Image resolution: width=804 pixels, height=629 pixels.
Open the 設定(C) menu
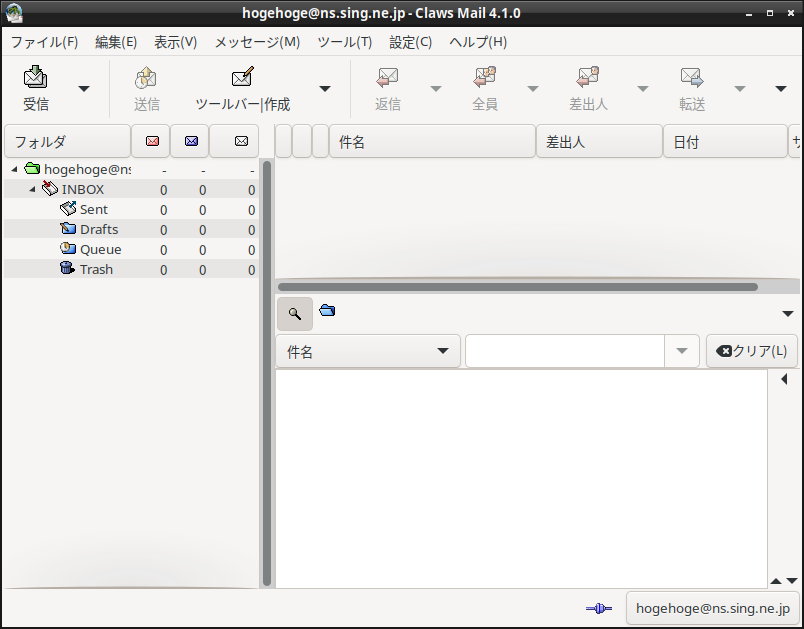(410, 42)
